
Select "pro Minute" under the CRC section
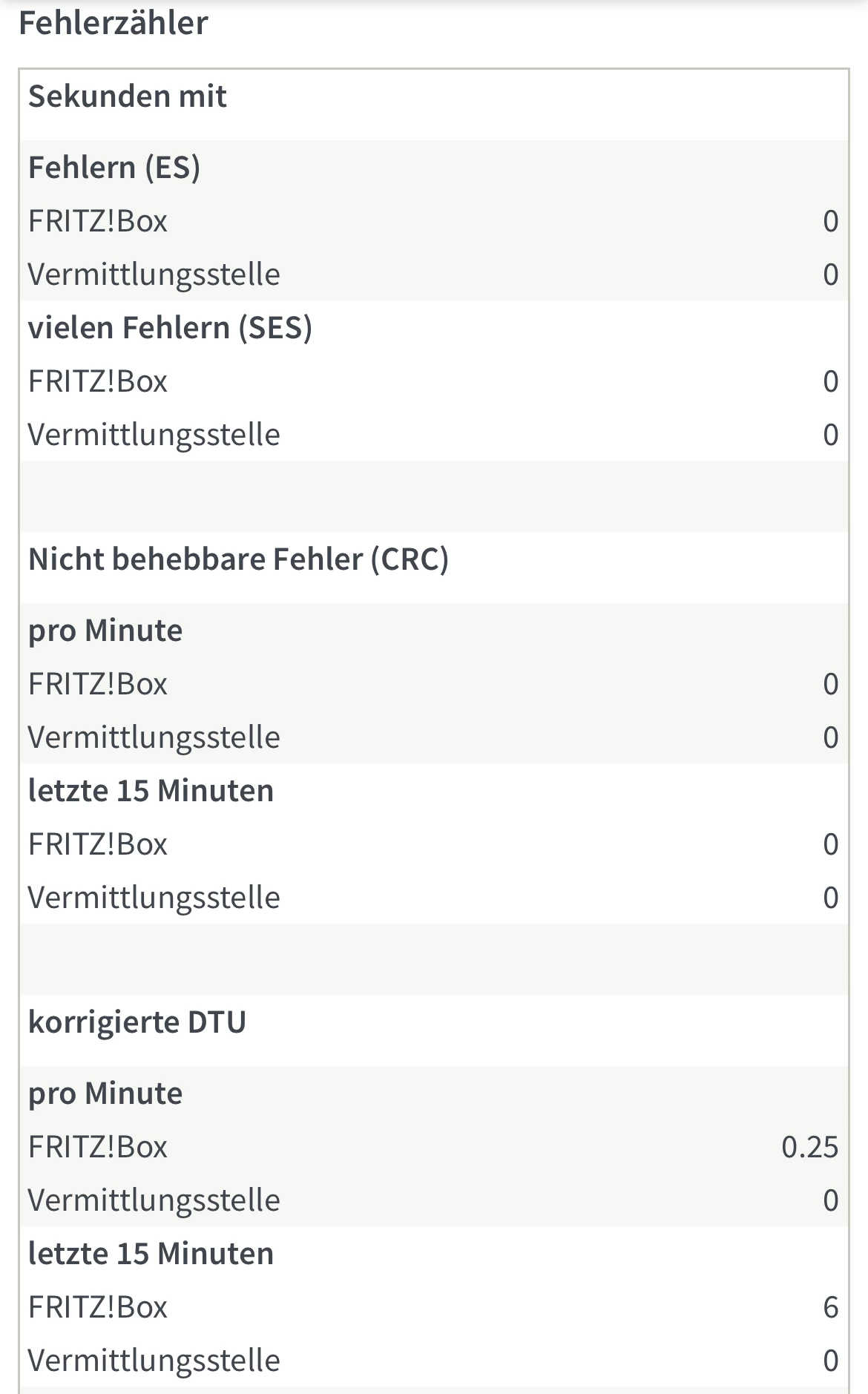[105, 631]
